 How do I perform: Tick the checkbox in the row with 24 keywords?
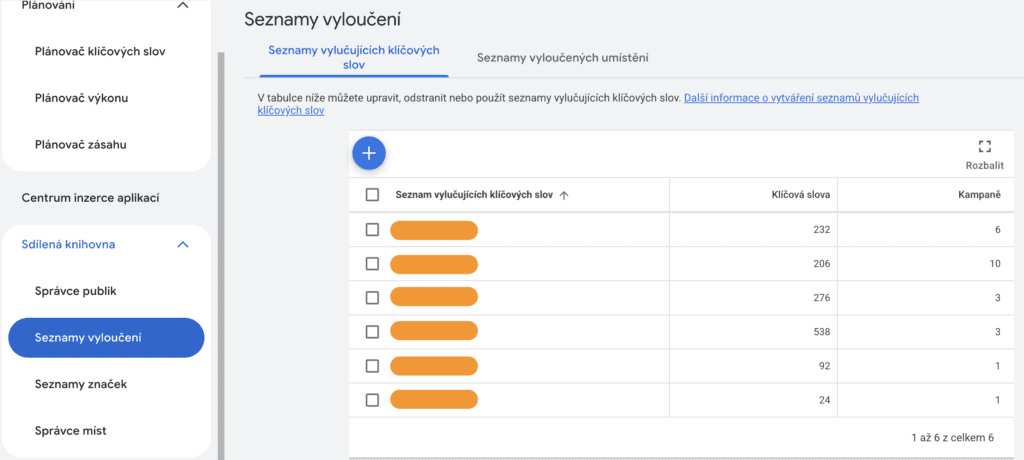click(372, 400)
